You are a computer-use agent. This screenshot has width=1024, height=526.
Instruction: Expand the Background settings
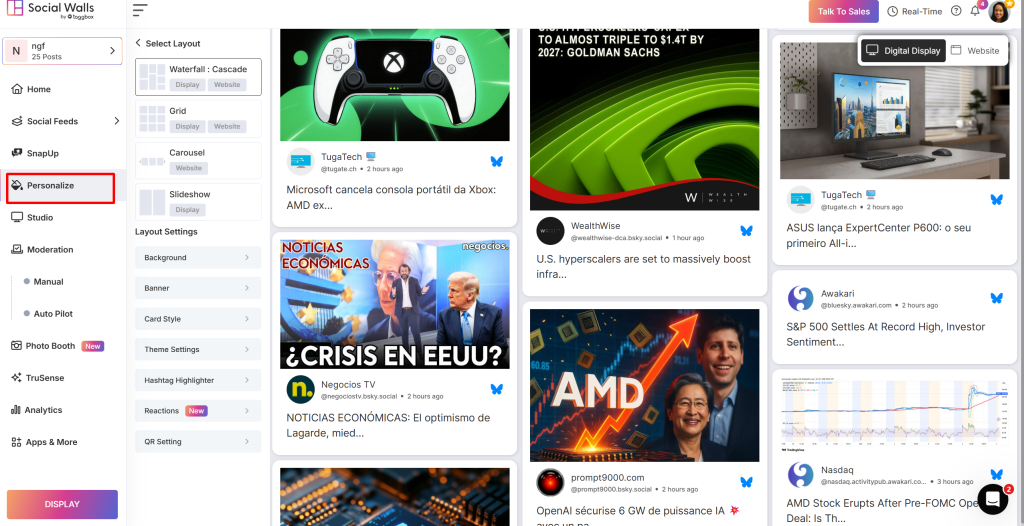[199, 257]
